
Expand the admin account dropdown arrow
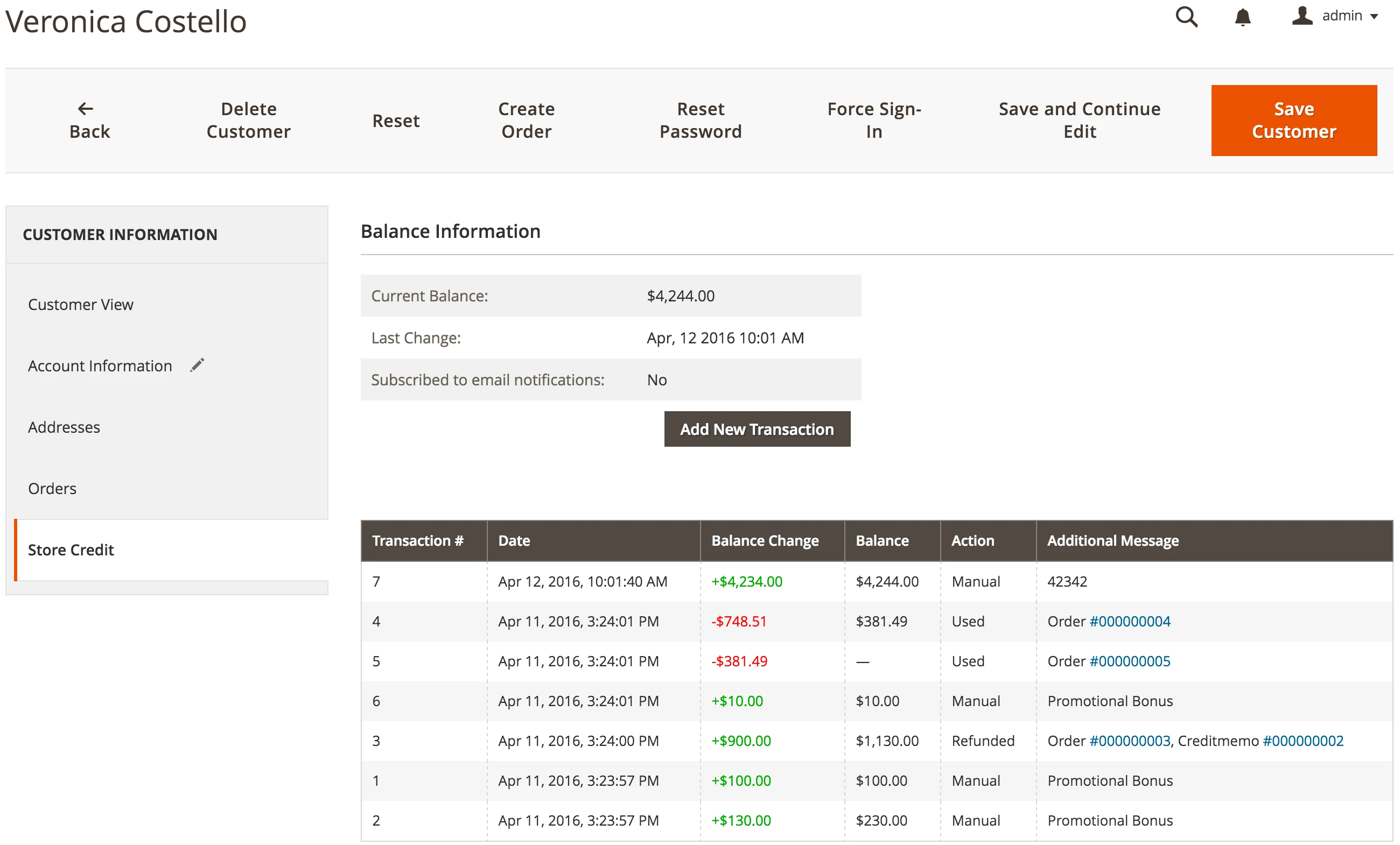[x=1375, y=17]
